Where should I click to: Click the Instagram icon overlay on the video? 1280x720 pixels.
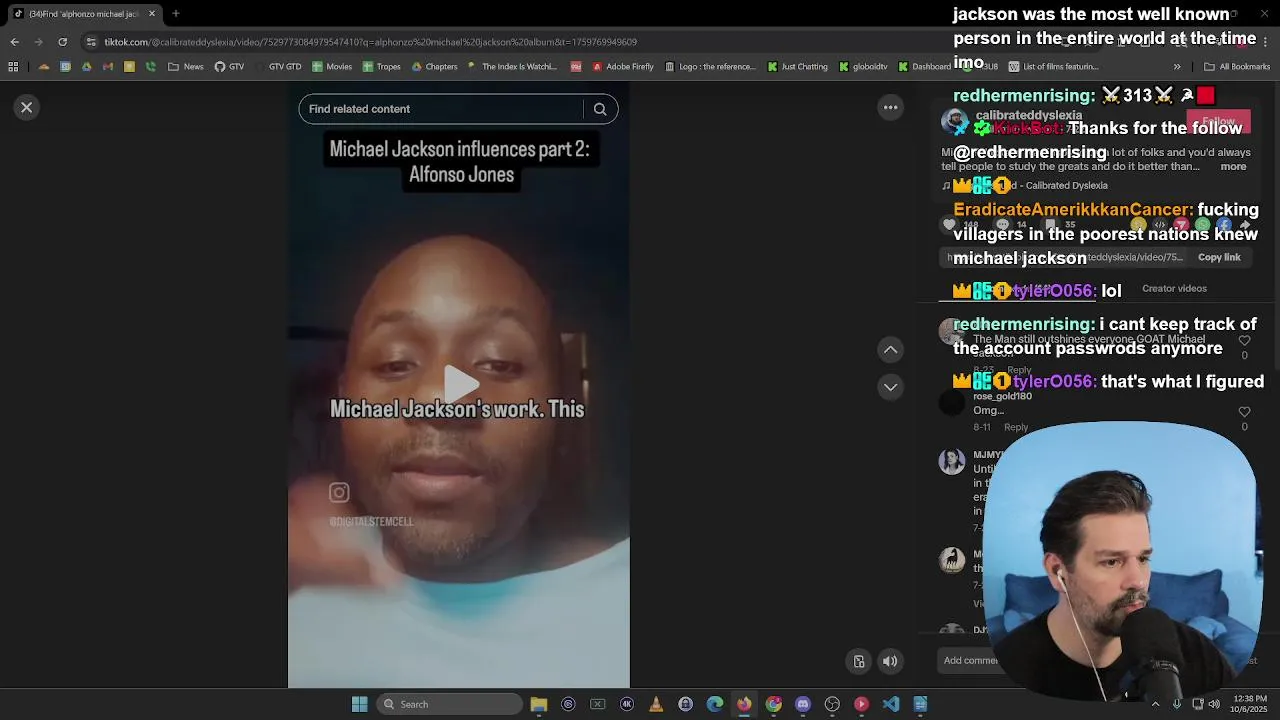pos(339,492)
